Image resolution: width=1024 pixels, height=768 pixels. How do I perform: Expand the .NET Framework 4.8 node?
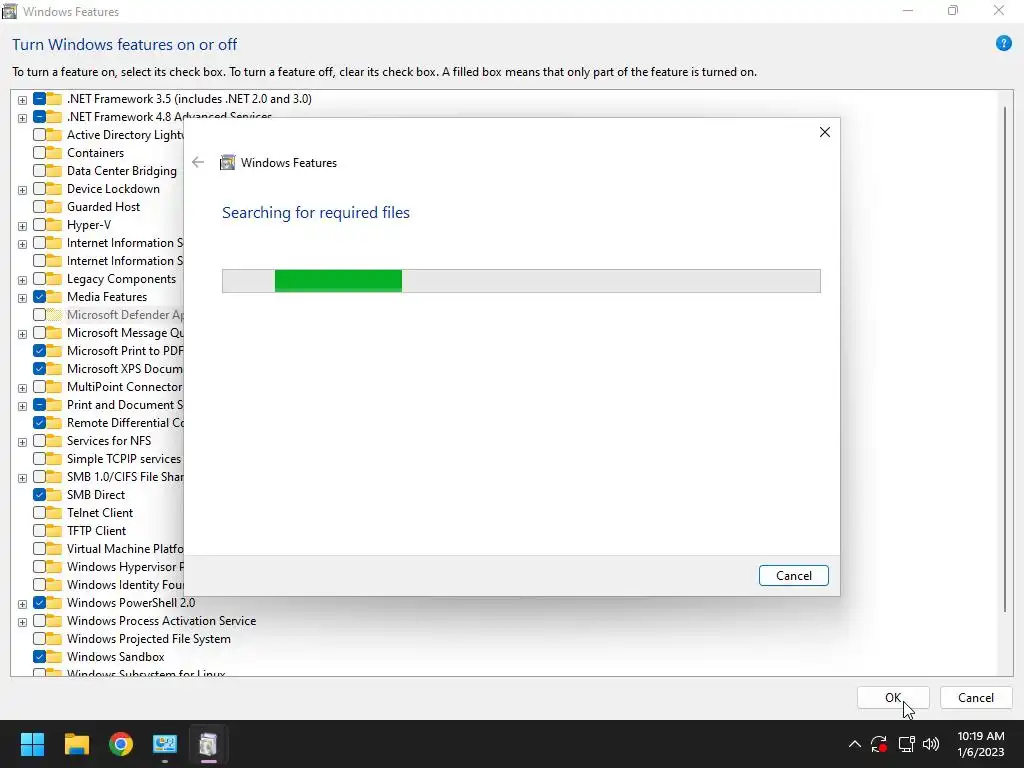coord(22,118)
